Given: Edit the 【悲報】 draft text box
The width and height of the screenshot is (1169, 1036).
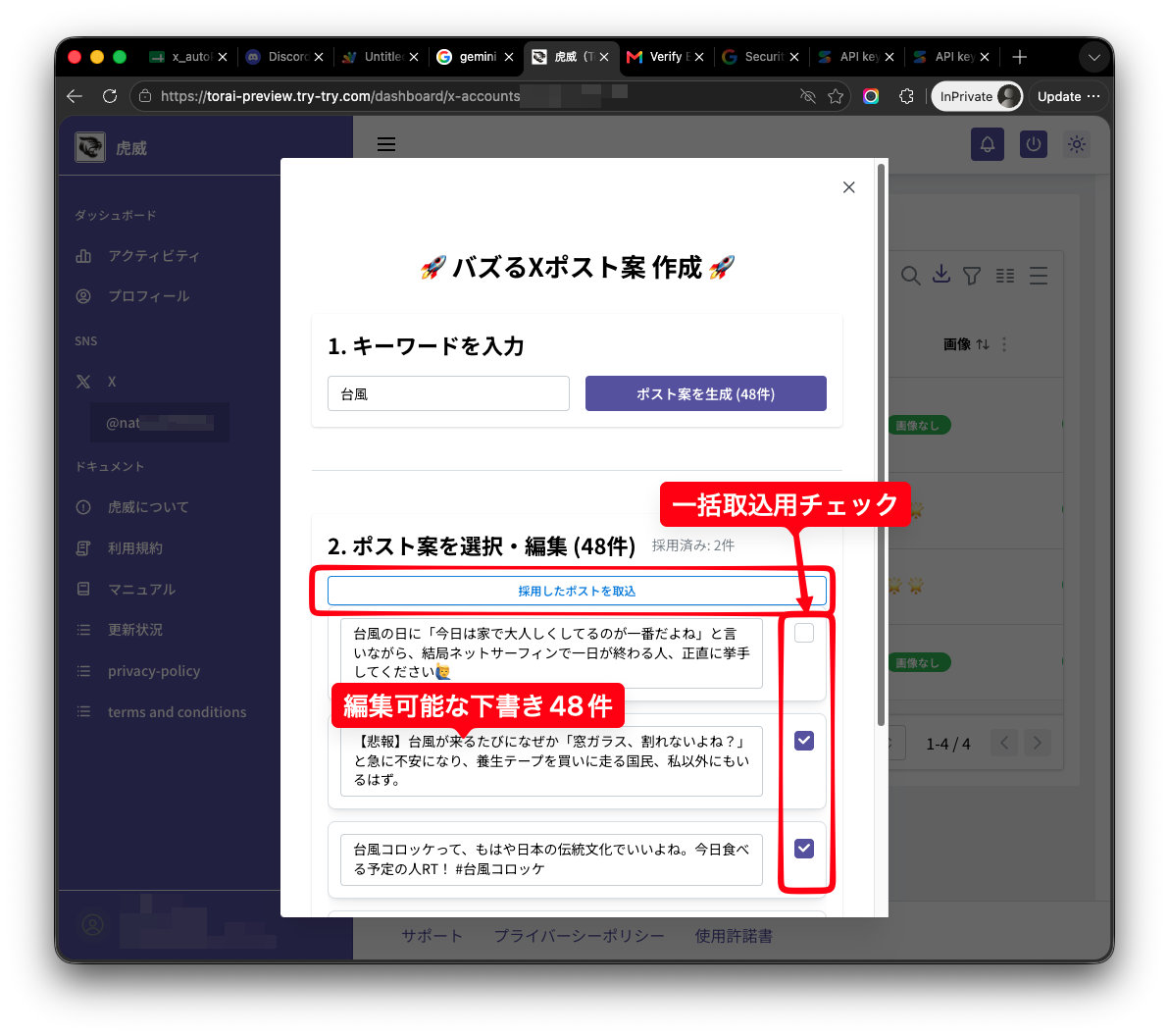Looking at the screenshot, I should [551, 760].
